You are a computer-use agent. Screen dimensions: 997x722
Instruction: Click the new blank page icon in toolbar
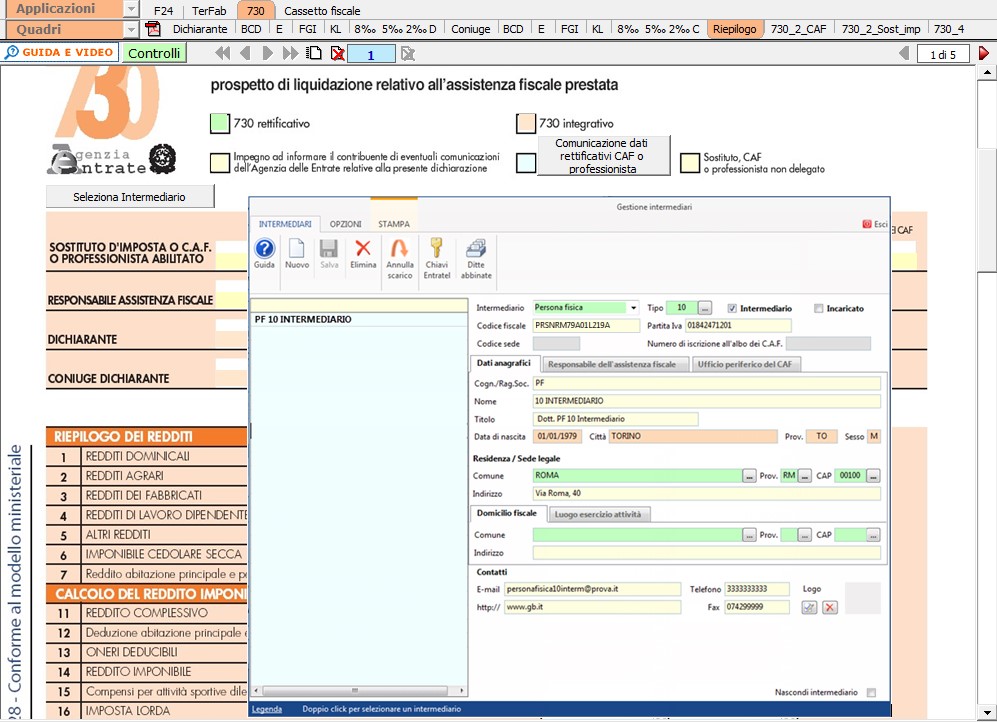coord(314,53)
